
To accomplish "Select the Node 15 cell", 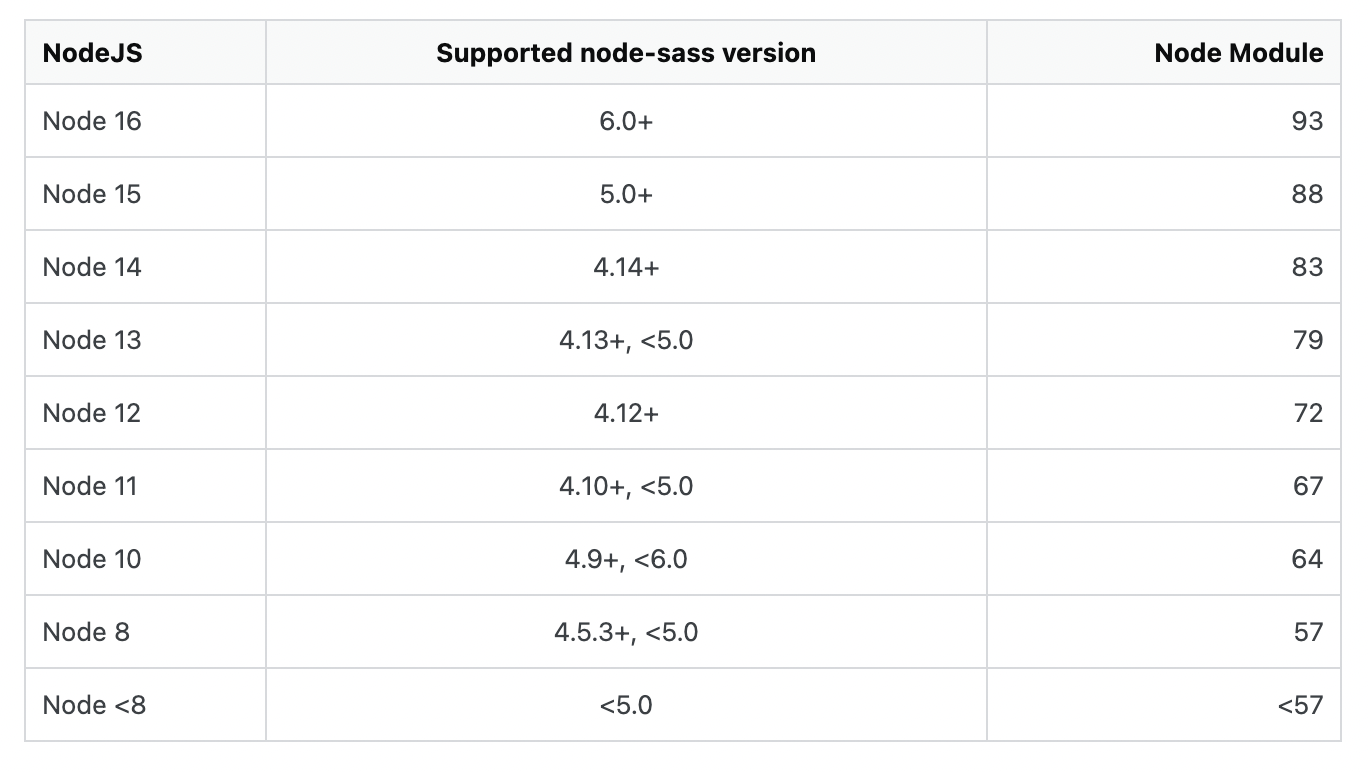I will pyautogui.click(x=145, y=194).
